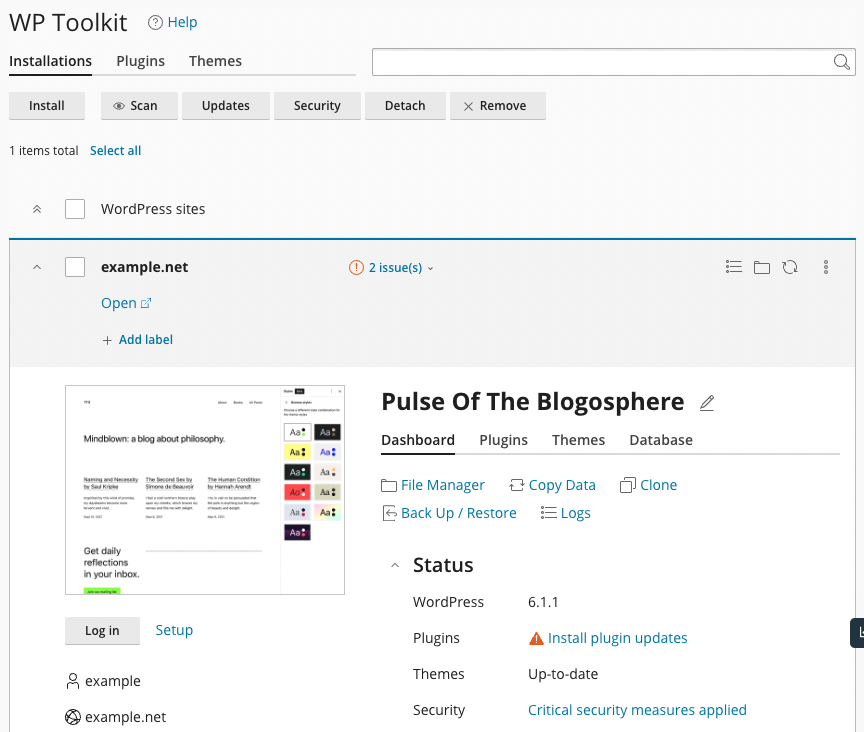This screenshot has height=732, width=864.
Task: Switch example.net to list view icon
Action: coord(734,267)
